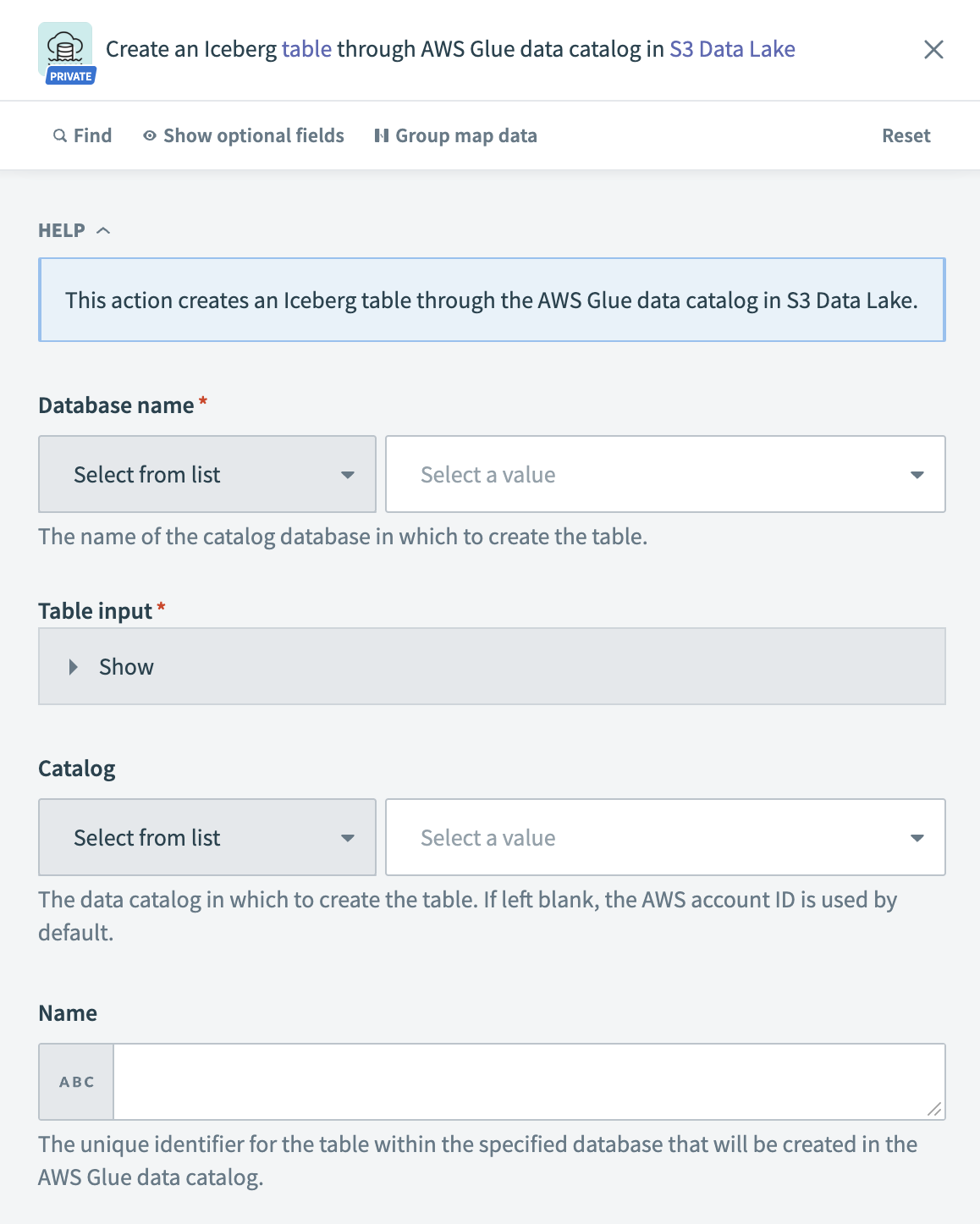Open the Database name Select from list dropdown
Viewport: 980px width, 1224px height.
tap(206, 475)
